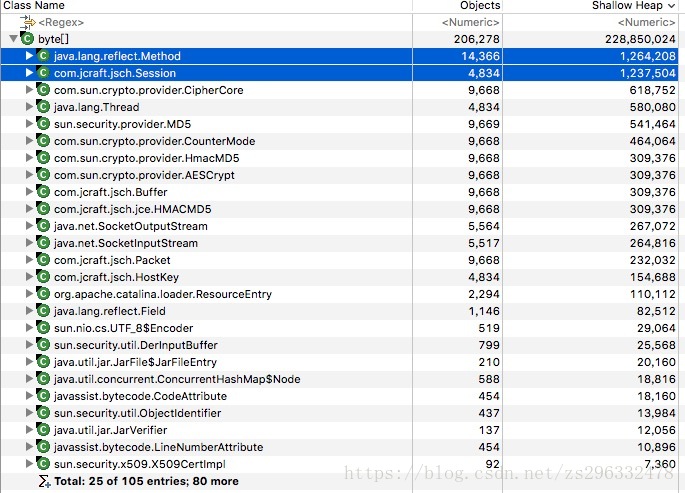Screen dimensions: 685x493
Task: Expand sun.security.provider.MD5 row
Action: 29,124
